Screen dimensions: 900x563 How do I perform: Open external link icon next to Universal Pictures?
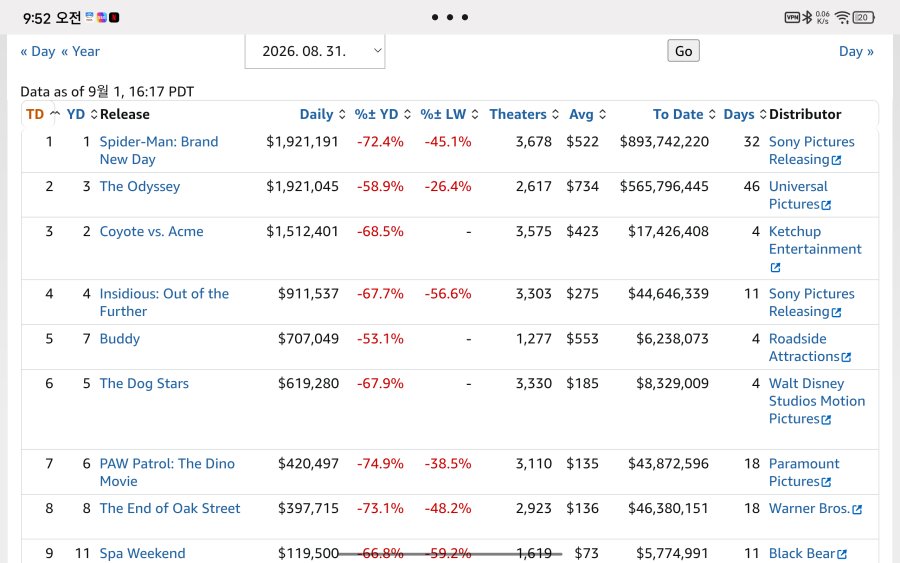[x=826, y=205]
